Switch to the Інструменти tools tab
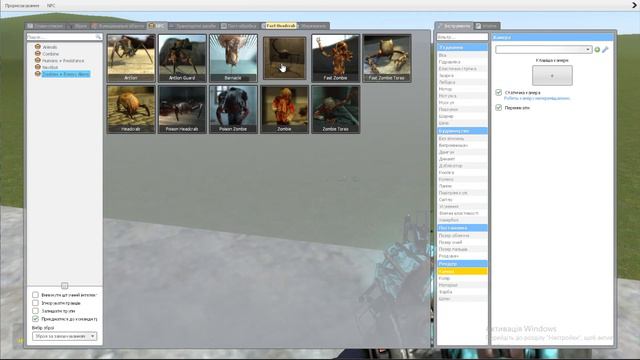This screenshot has width=640, height=360. pos(454,26)
